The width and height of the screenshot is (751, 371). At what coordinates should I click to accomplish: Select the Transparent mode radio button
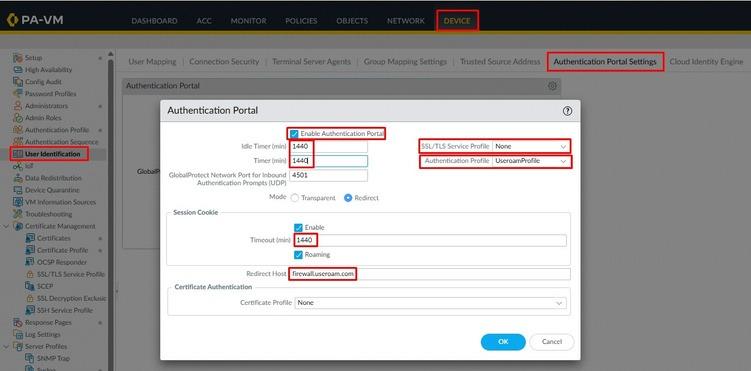click(x=295, y=198)
